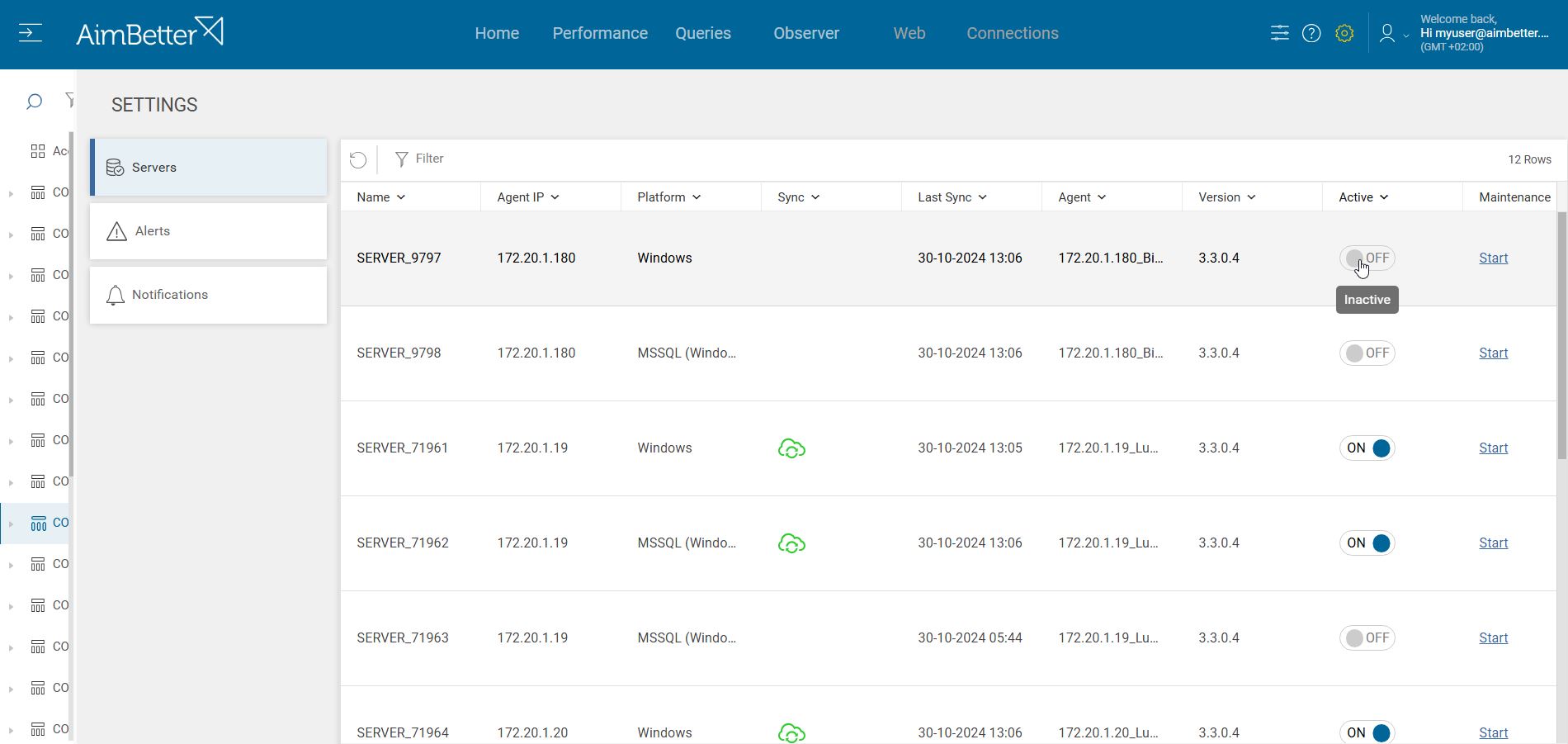Click the yellow settings gear icon
Image resolution: width=1568 pixels, height=744 pixels.
1344,33
